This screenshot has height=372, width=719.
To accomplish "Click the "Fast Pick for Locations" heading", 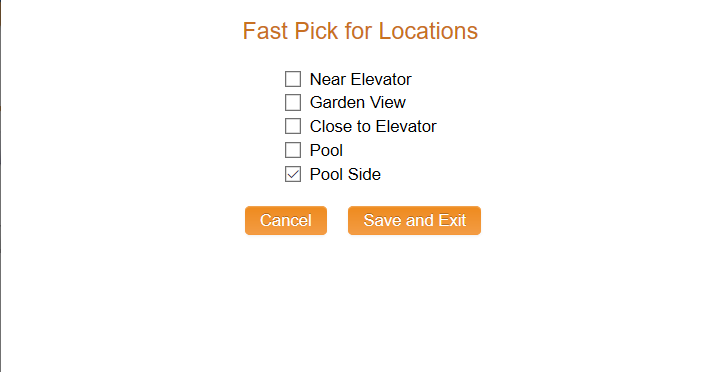I will click(360, 31).
